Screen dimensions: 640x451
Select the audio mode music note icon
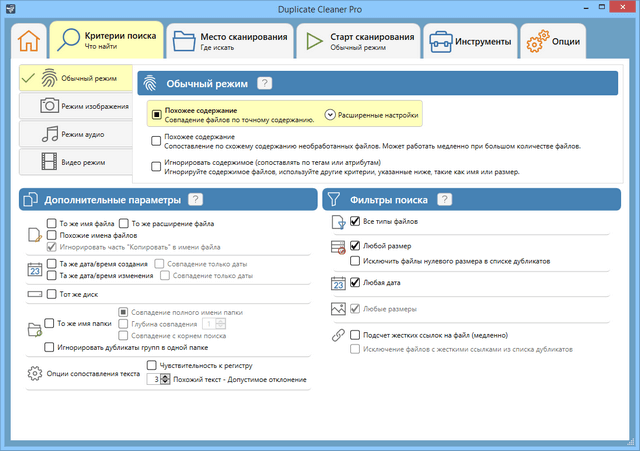[x=47, y=133]
